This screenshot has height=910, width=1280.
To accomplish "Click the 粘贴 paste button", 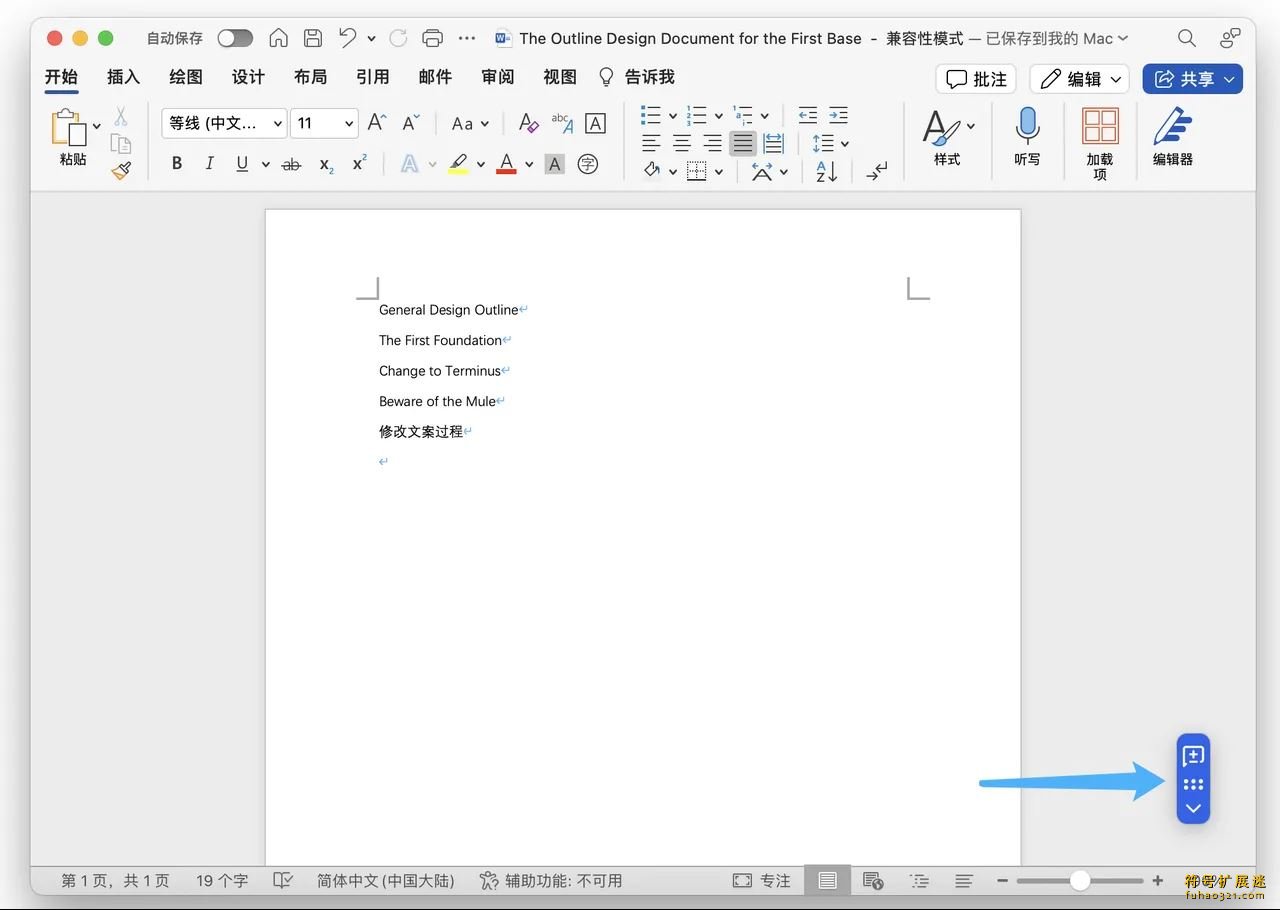I will pos(72,138).
